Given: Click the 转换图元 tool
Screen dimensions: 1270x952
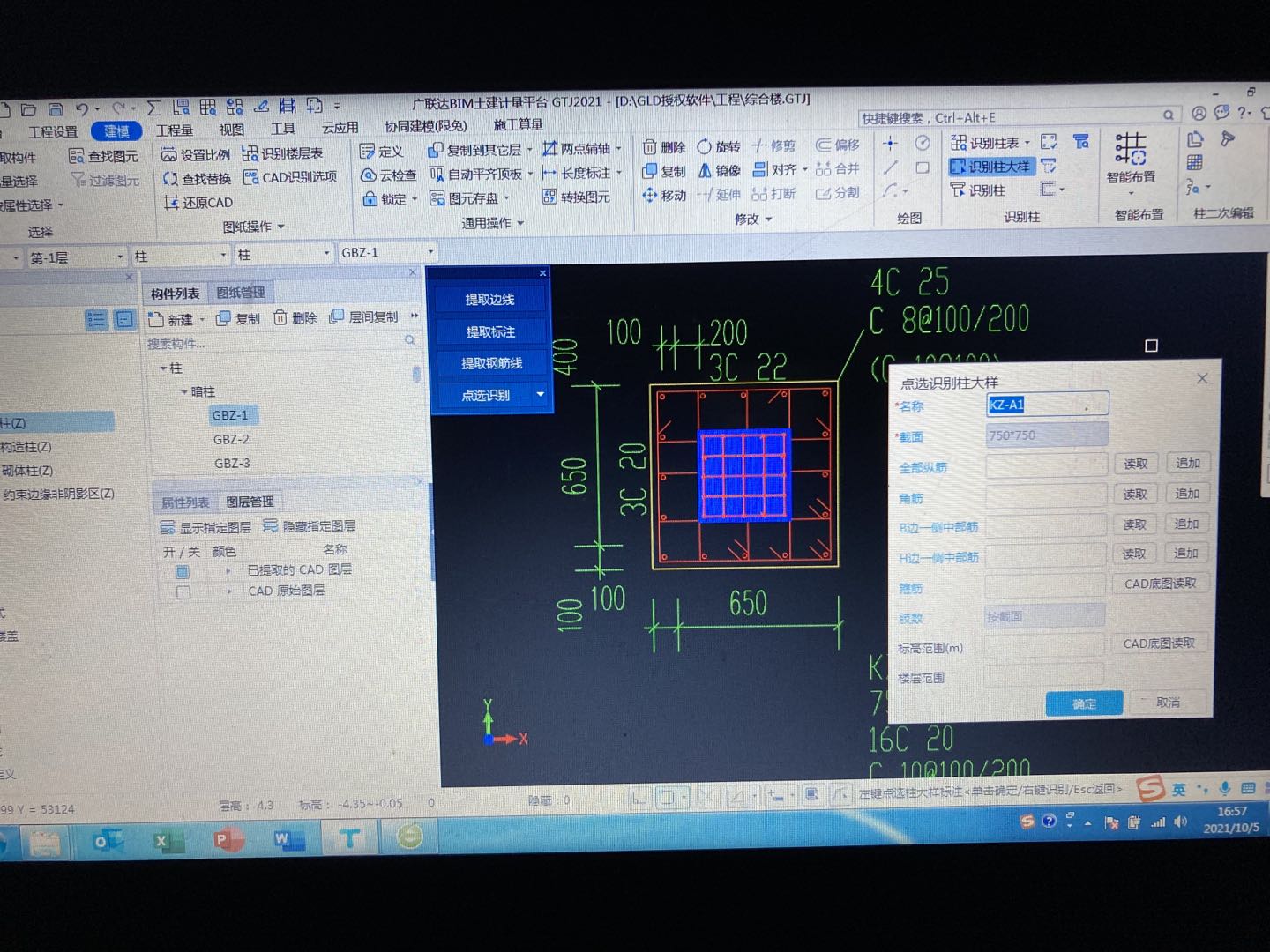Looking at the screenshot, I should click(576, 197).
